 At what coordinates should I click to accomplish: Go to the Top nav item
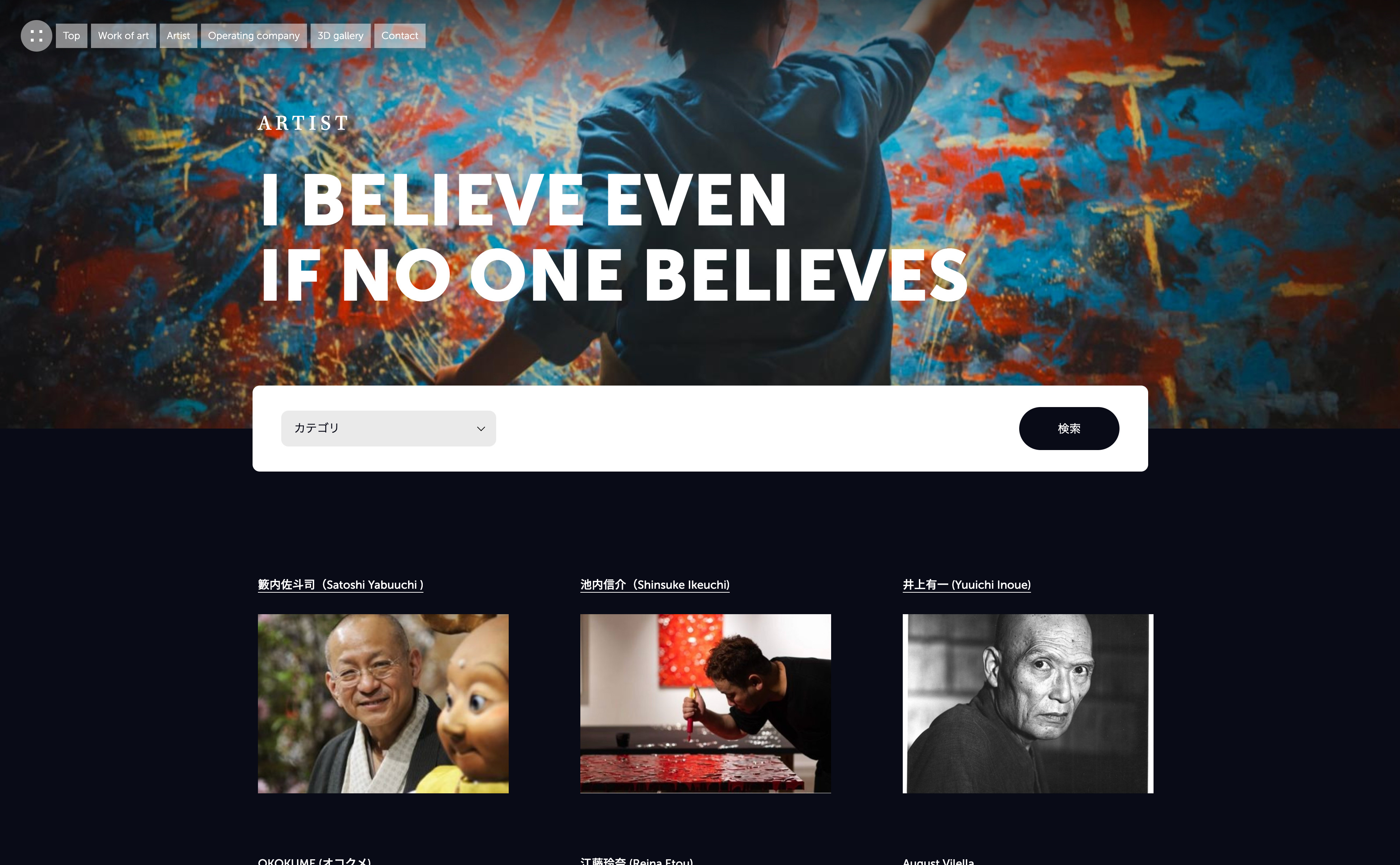(72, 35)
